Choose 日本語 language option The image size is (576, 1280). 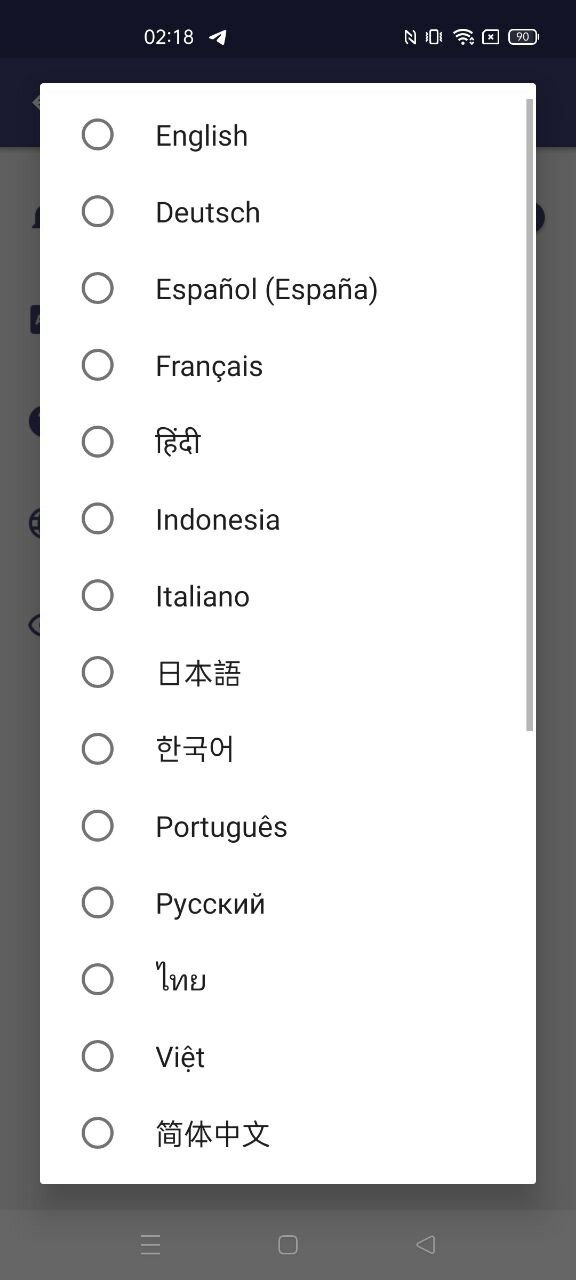(97, 673)
